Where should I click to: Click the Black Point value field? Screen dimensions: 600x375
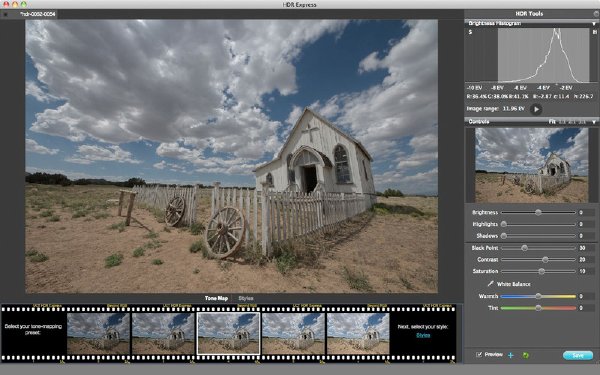coord(586,248)
